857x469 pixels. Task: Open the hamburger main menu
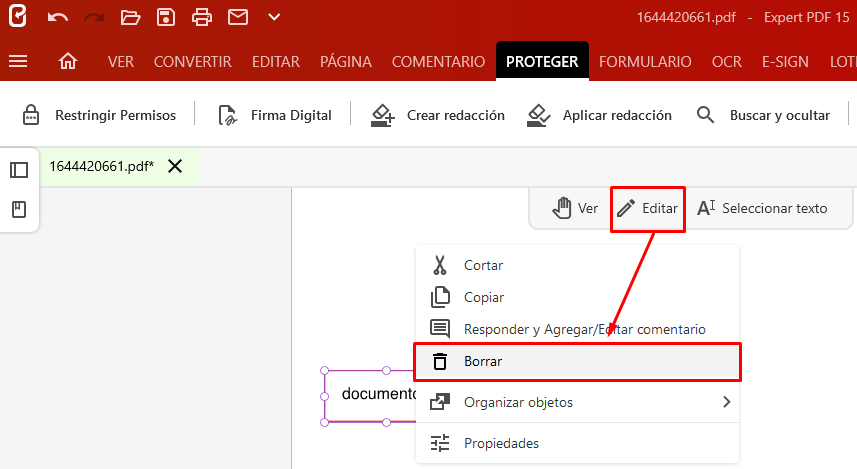[18, 61]
